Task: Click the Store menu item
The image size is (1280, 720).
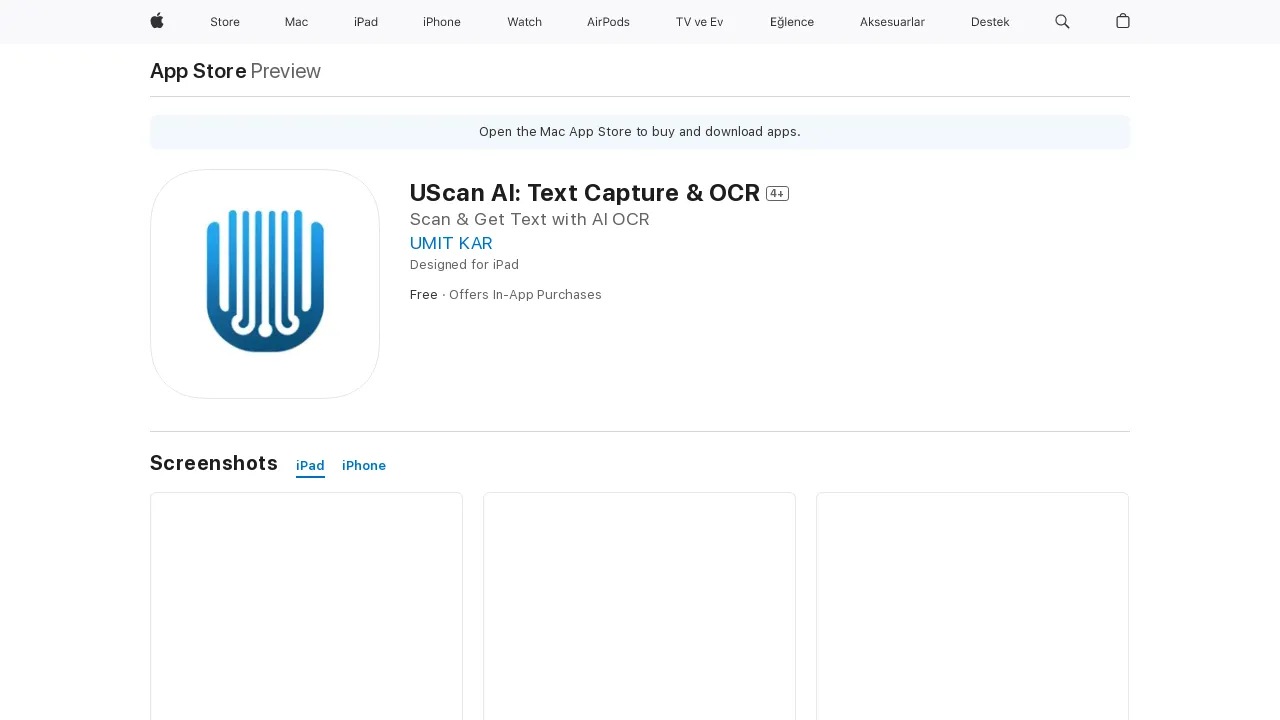Action: coord(224,22)
